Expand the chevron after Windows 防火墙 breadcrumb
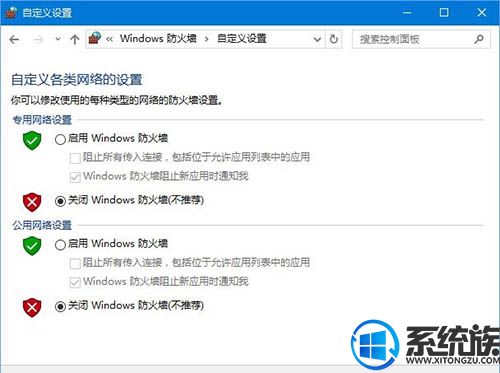The width and height of the screenshot is (500, 373). point(207,39)
